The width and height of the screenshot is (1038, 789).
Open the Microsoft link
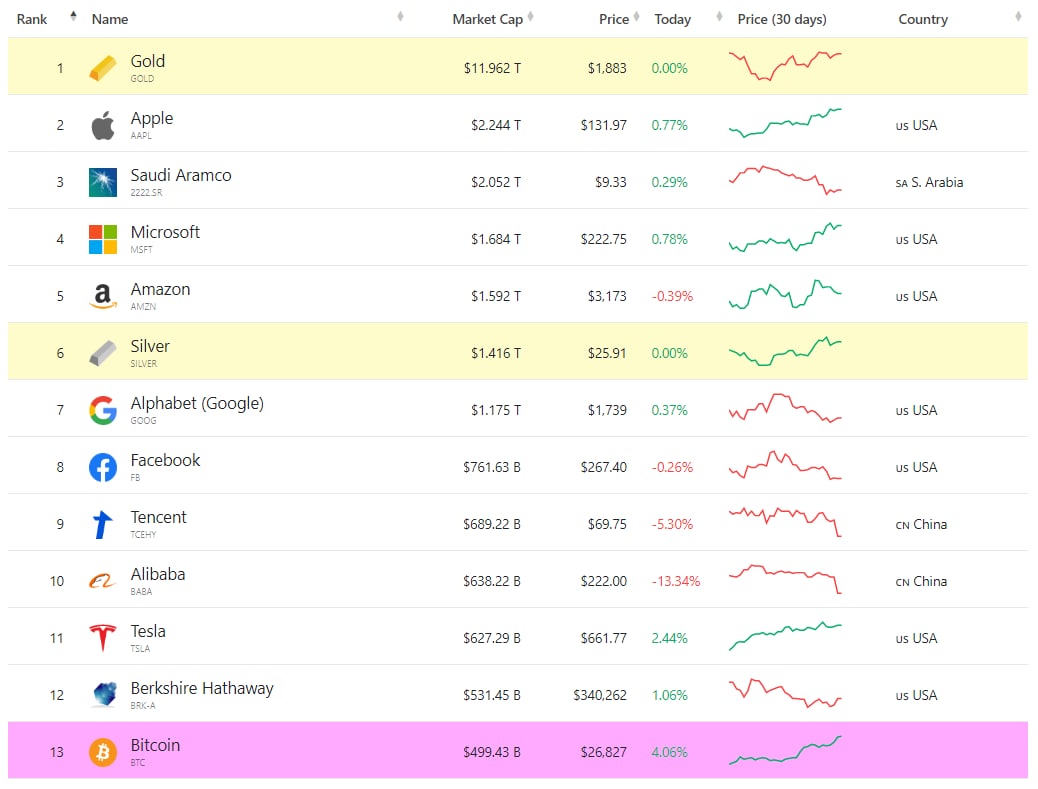point(165,232)
